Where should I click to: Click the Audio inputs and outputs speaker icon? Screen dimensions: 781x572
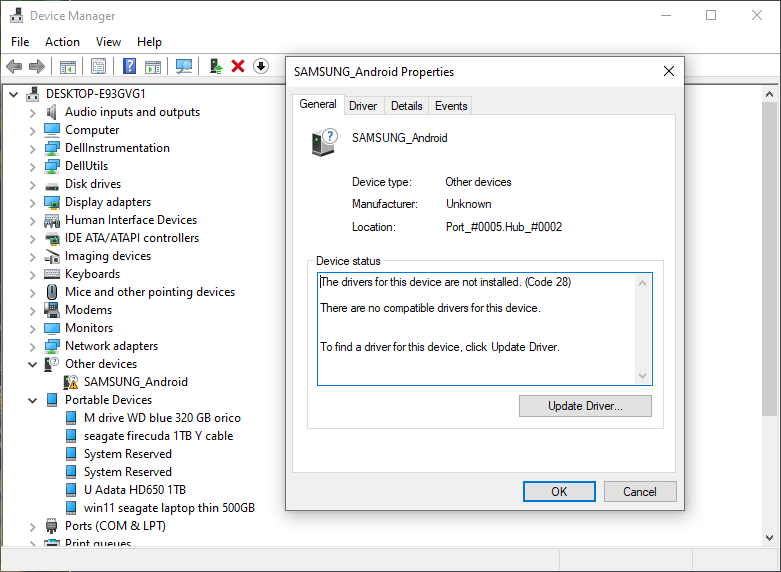(52, 112)
